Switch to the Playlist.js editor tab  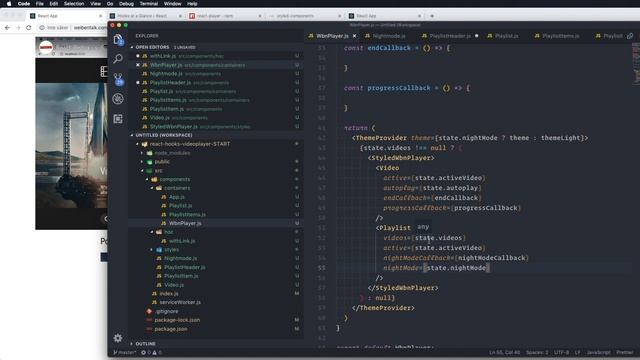click(506, 36)
